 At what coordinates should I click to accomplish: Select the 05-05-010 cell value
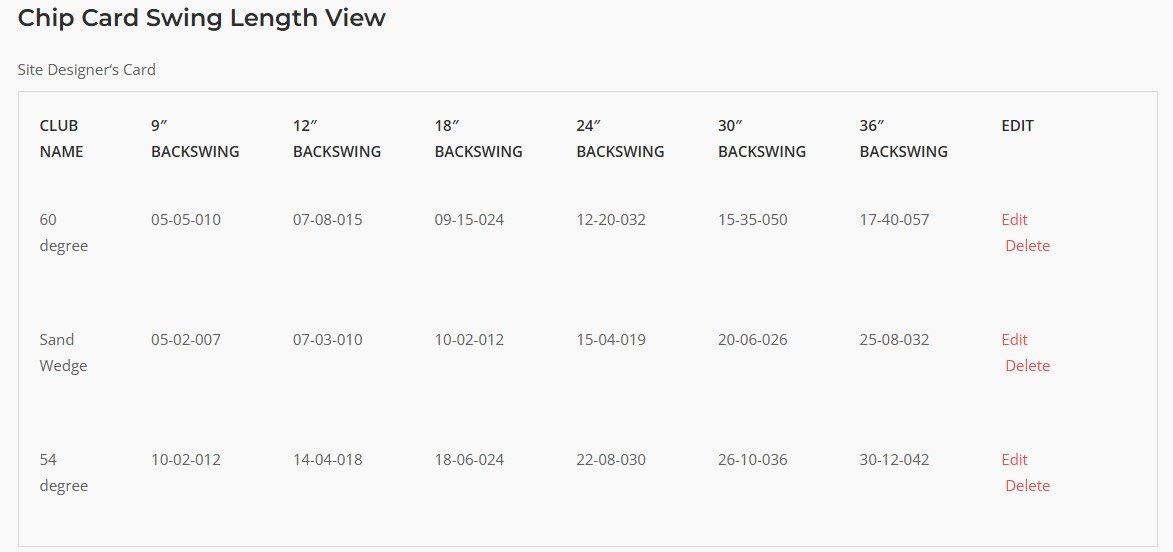pos(186,219)
